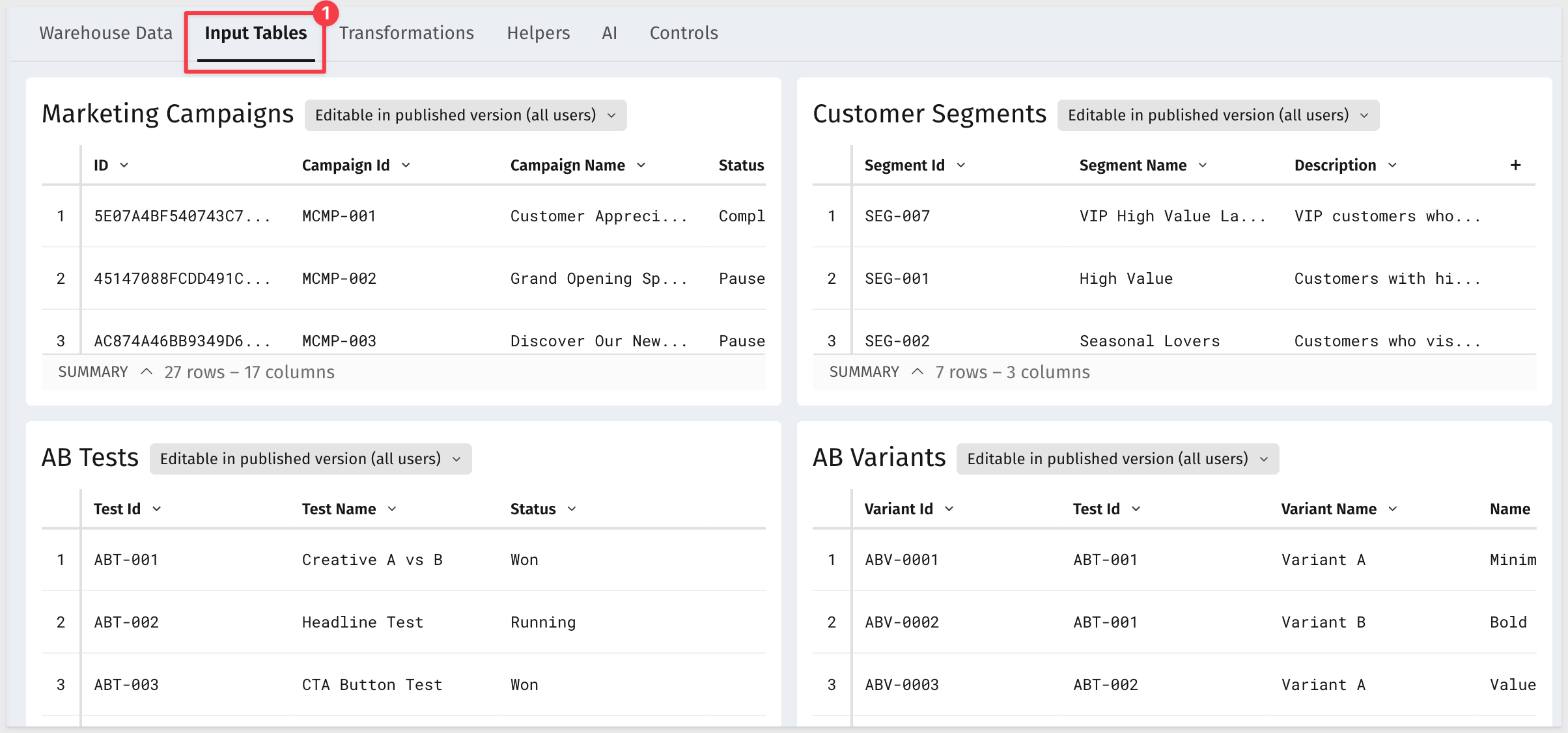Open the Helpers tab
The height and width of the screenshot is (733, 1568).
pos(539,33)
